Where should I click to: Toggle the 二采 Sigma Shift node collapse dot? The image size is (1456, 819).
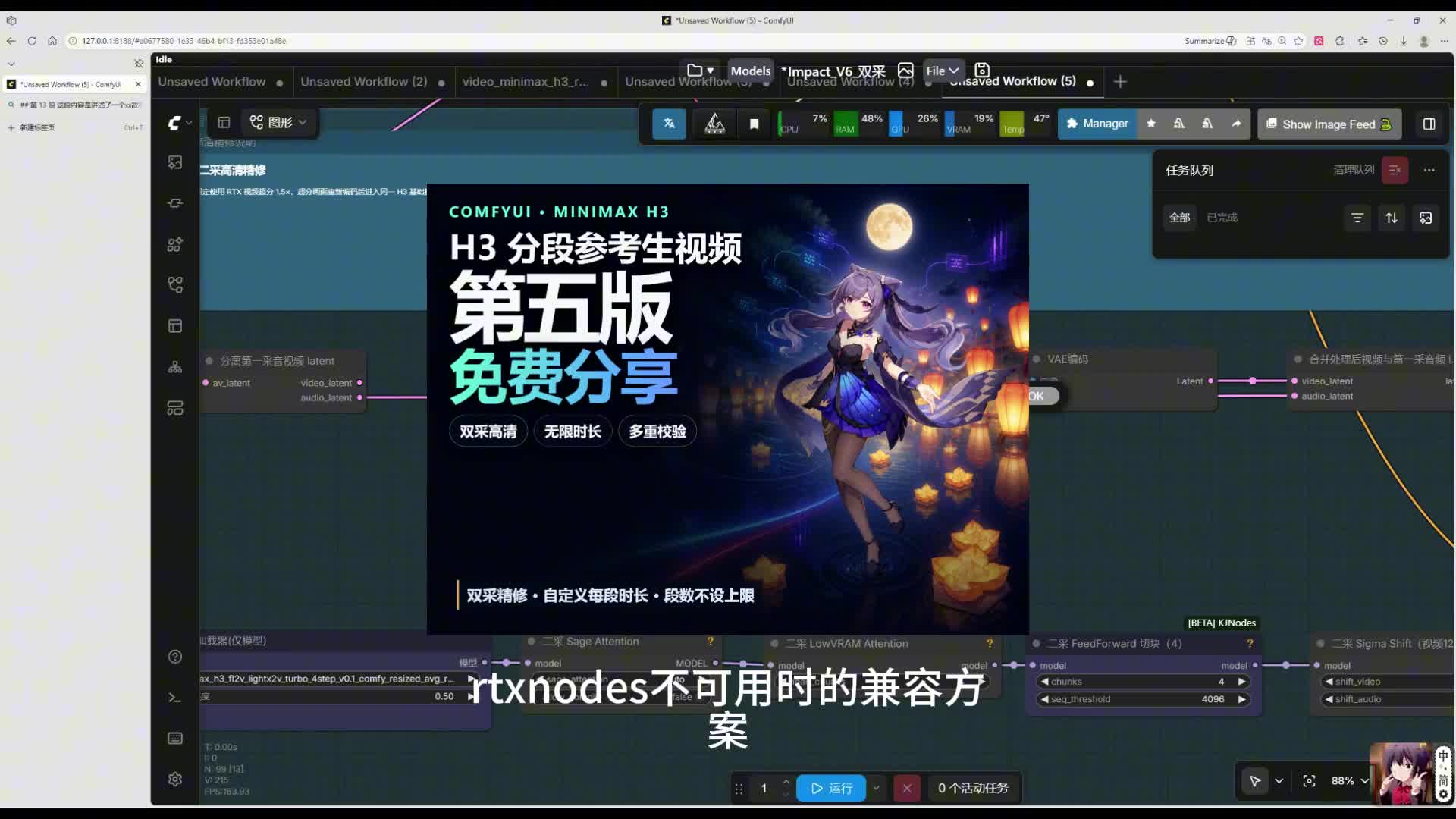[x=1320, y=644]
